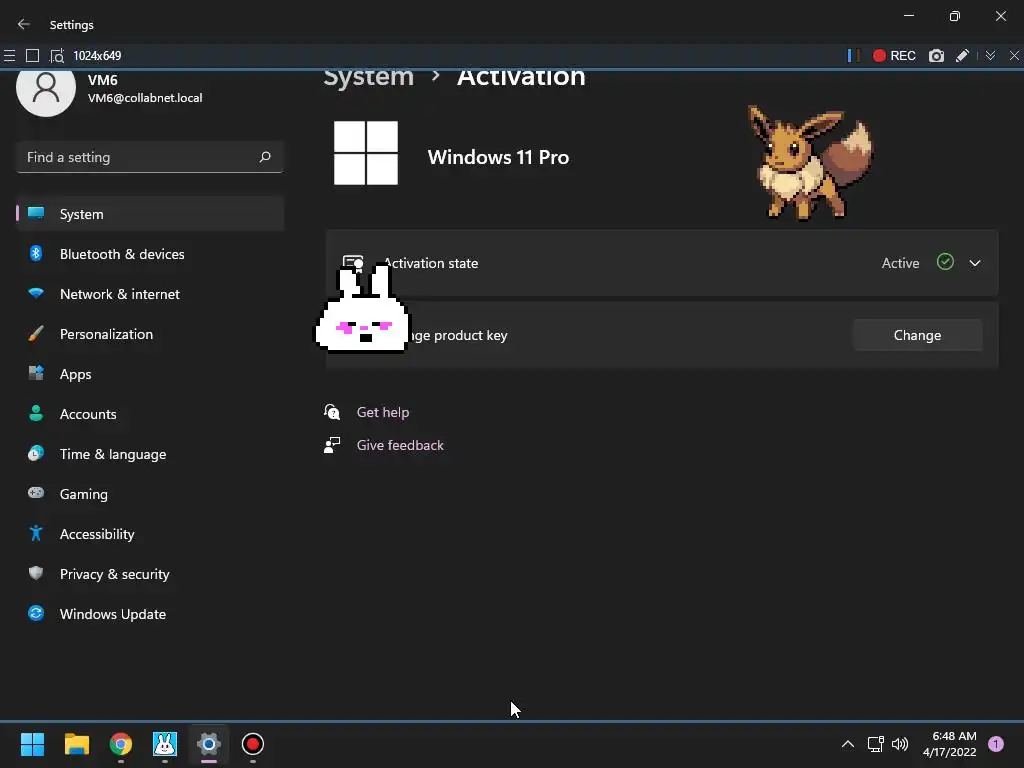Open the recorder toolbar hamburger menu

9,56
